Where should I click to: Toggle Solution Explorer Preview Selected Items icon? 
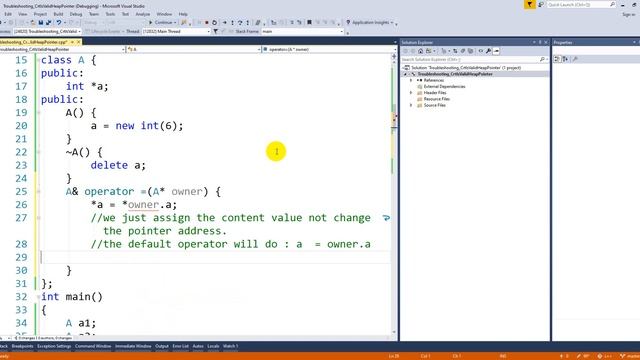coord(496,51)
